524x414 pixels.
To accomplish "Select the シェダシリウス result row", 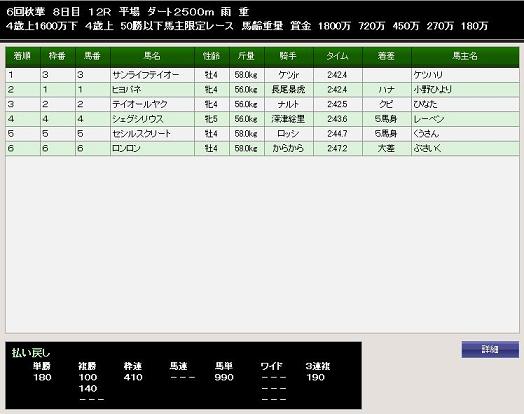I will click(262, 119).
